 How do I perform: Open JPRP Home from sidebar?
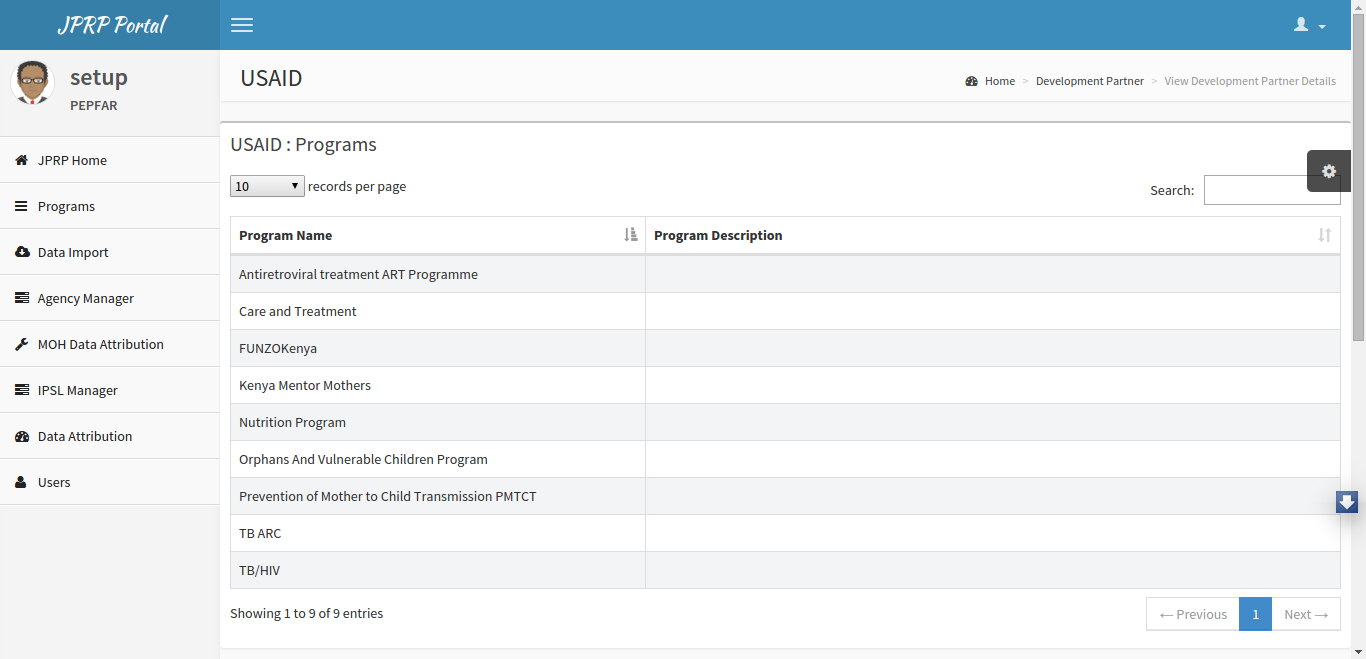click(x=110, y=160)
